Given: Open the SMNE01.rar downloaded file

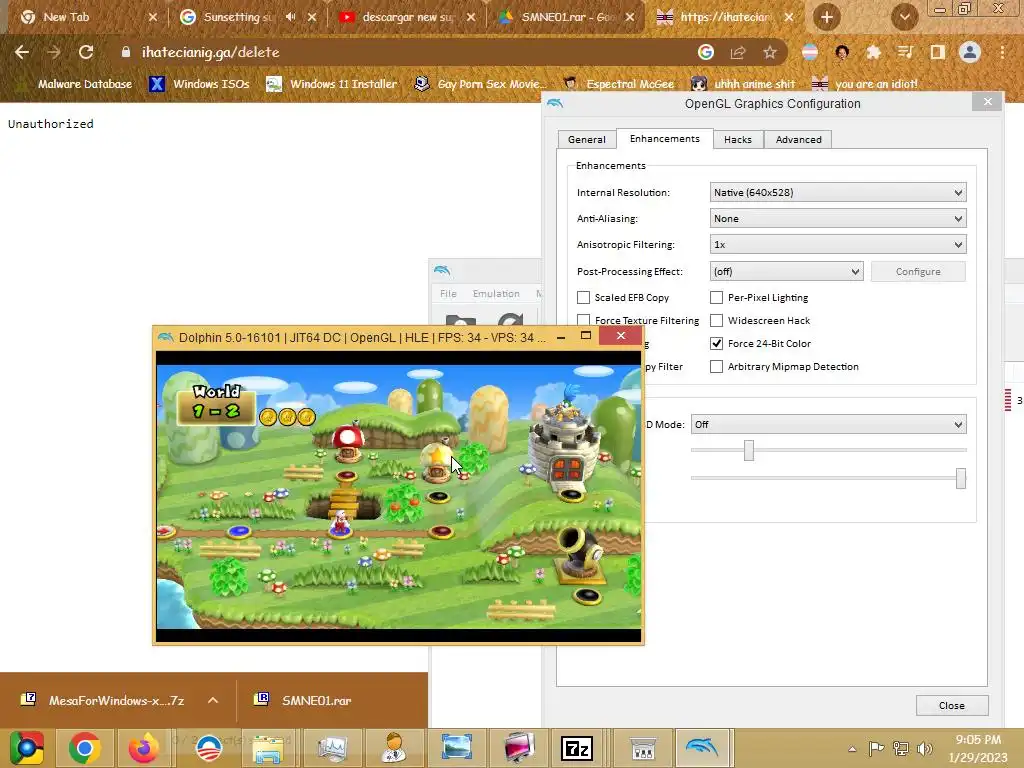Looking at the screenshot, I should [302, 700].
